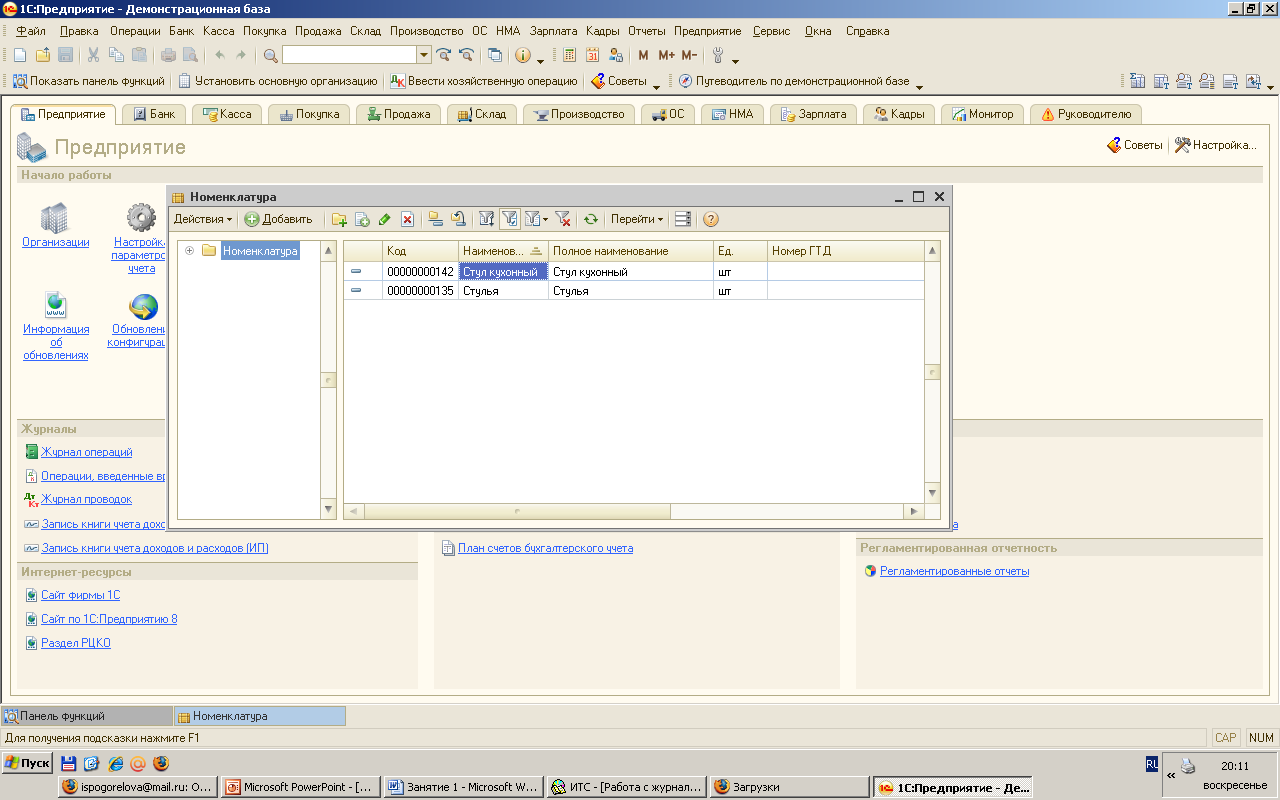Click the Сайт фирмы 1С link
1280x800 pixels.
[80, 595]
